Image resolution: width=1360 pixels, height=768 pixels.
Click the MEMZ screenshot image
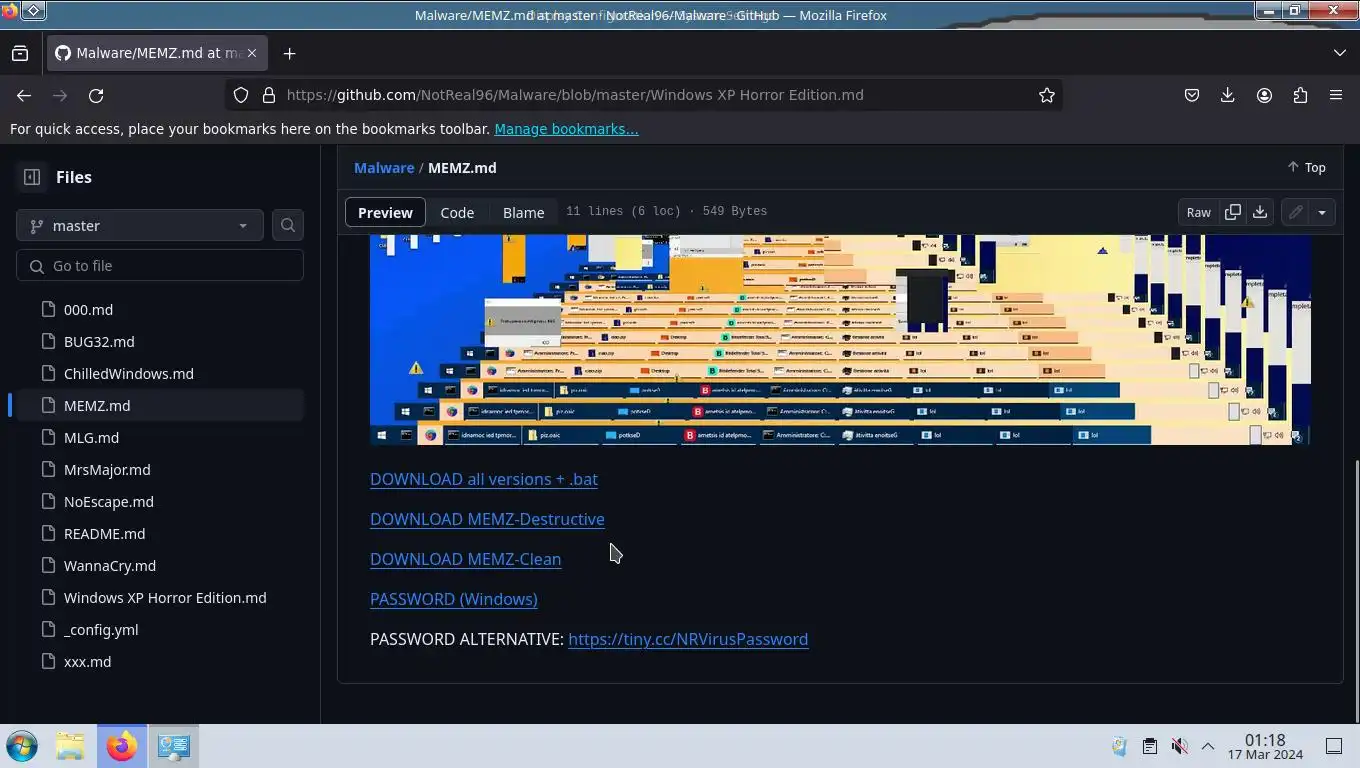pos(840,340)
